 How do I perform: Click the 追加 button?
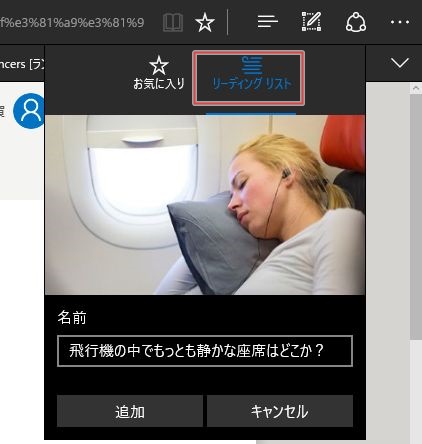coord(130,411)
